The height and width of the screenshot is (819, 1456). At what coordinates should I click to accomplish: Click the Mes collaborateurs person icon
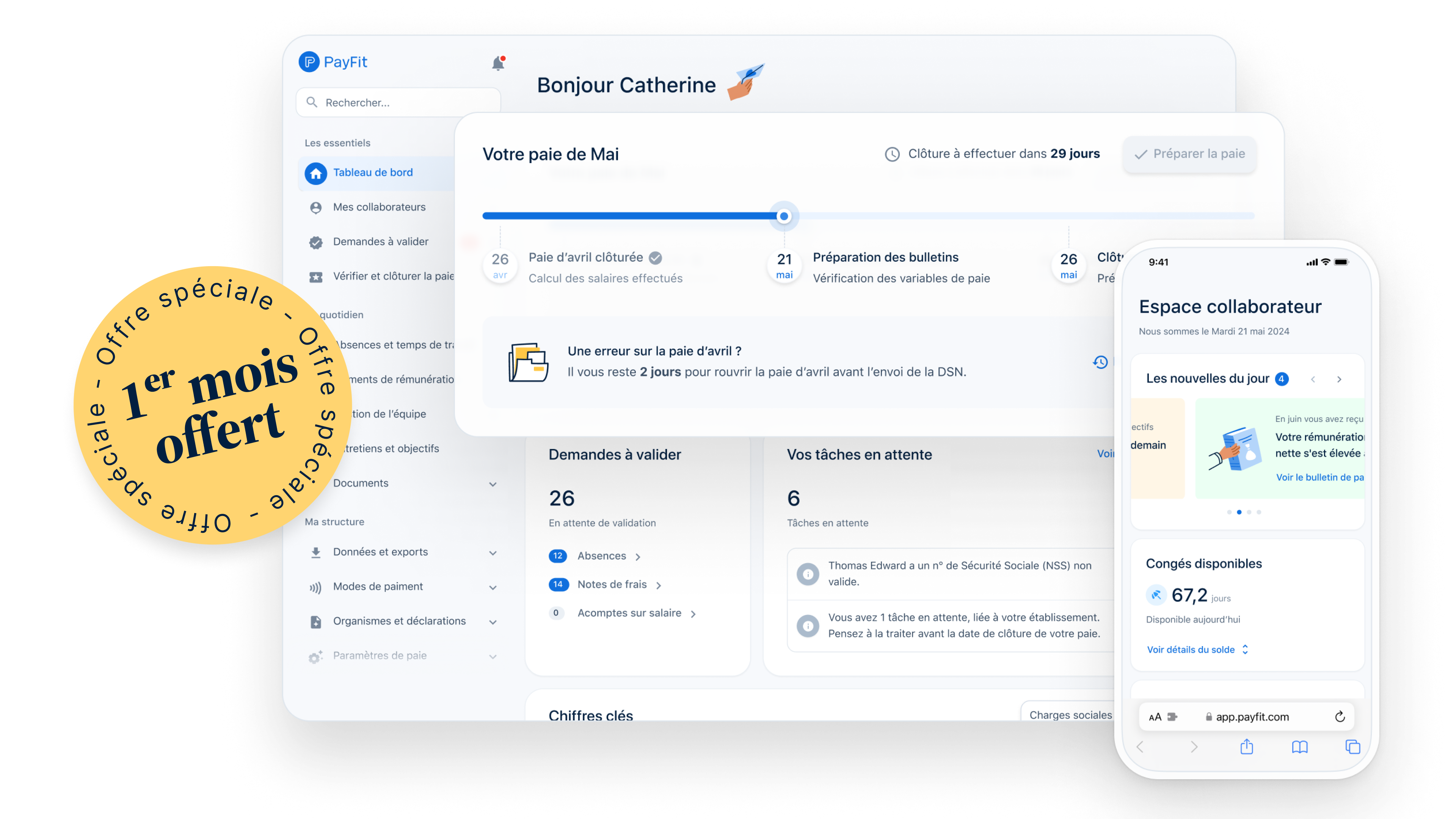316,207
